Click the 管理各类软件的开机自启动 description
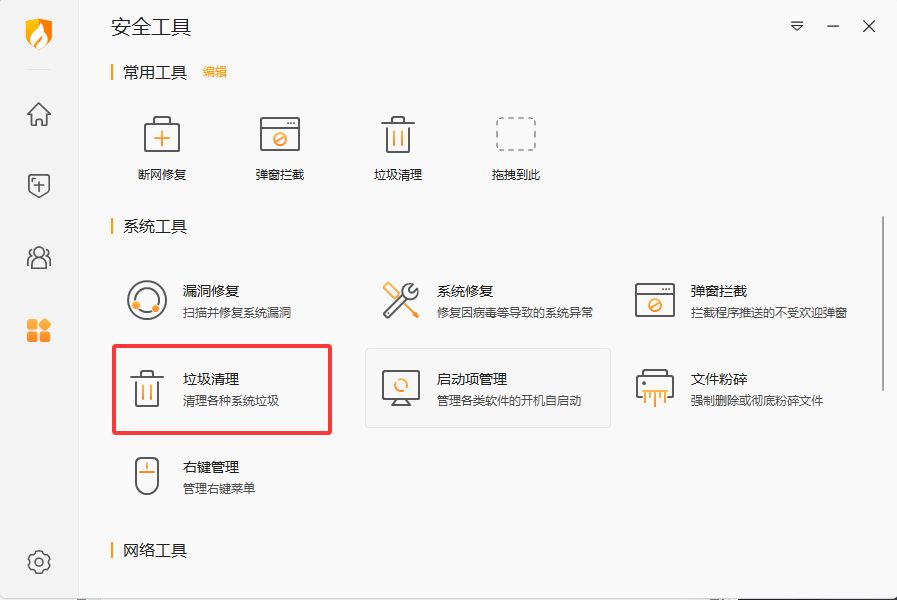This screenshot has height=600, width=897. pyautogui.click(x=509, y=401)
